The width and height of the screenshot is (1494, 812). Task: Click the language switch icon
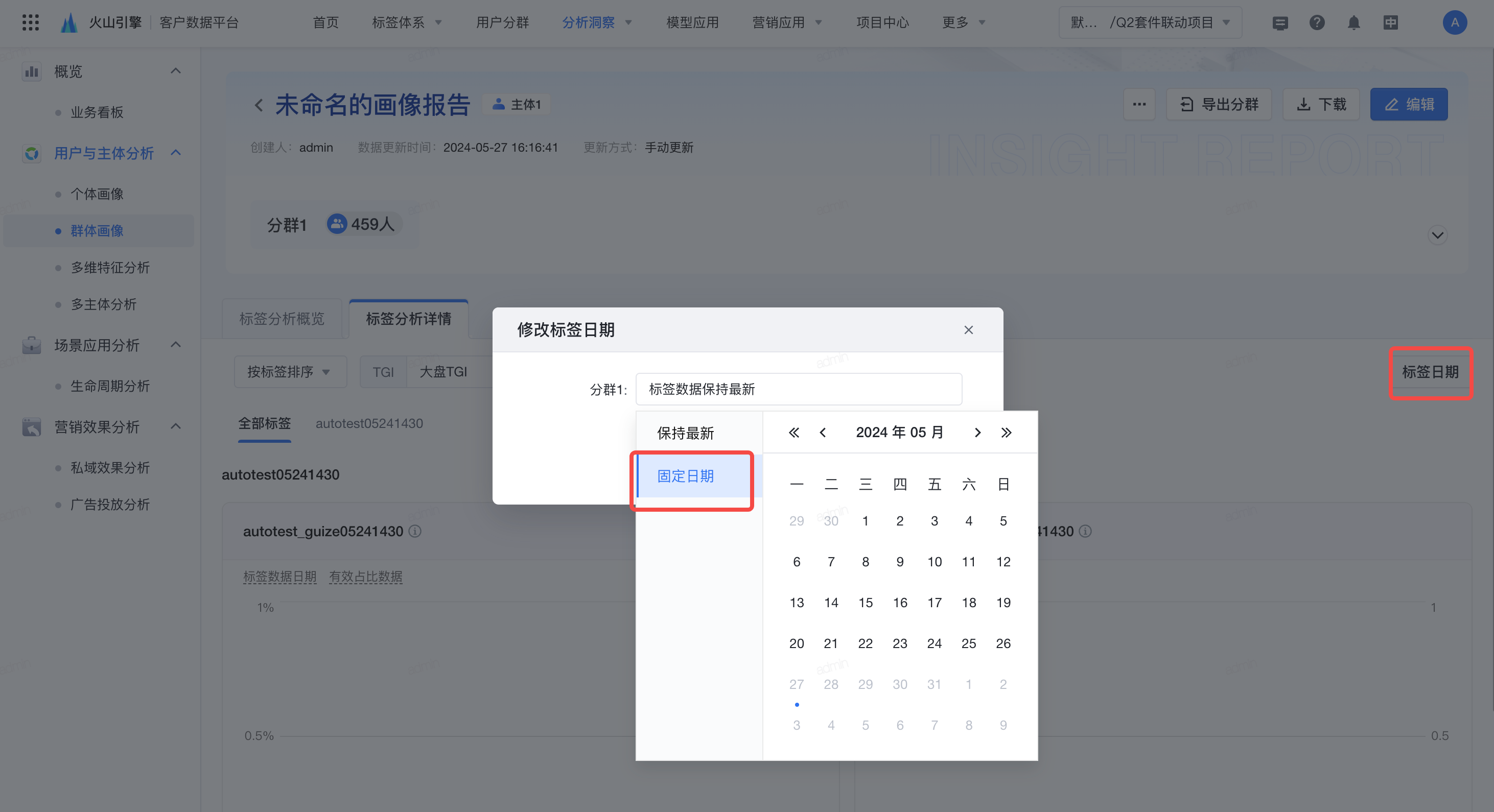[x=1390, y=22]
